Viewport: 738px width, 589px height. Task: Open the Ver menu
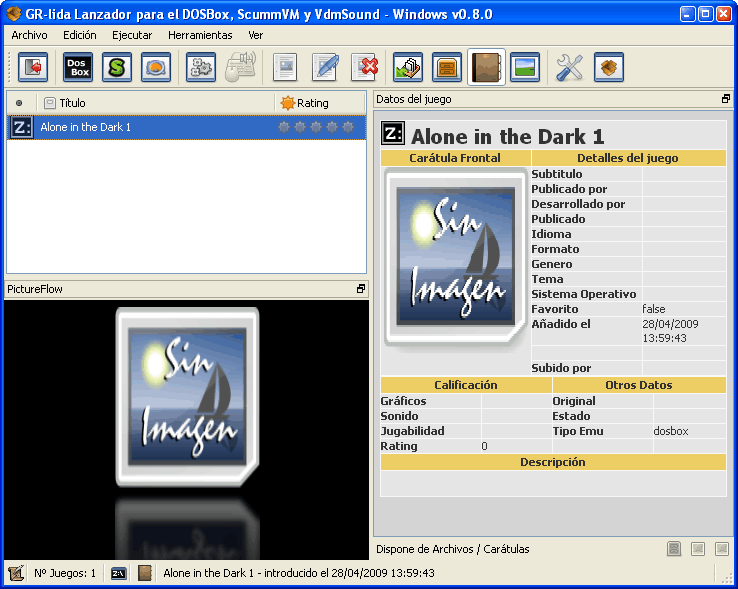pos(256,35)
